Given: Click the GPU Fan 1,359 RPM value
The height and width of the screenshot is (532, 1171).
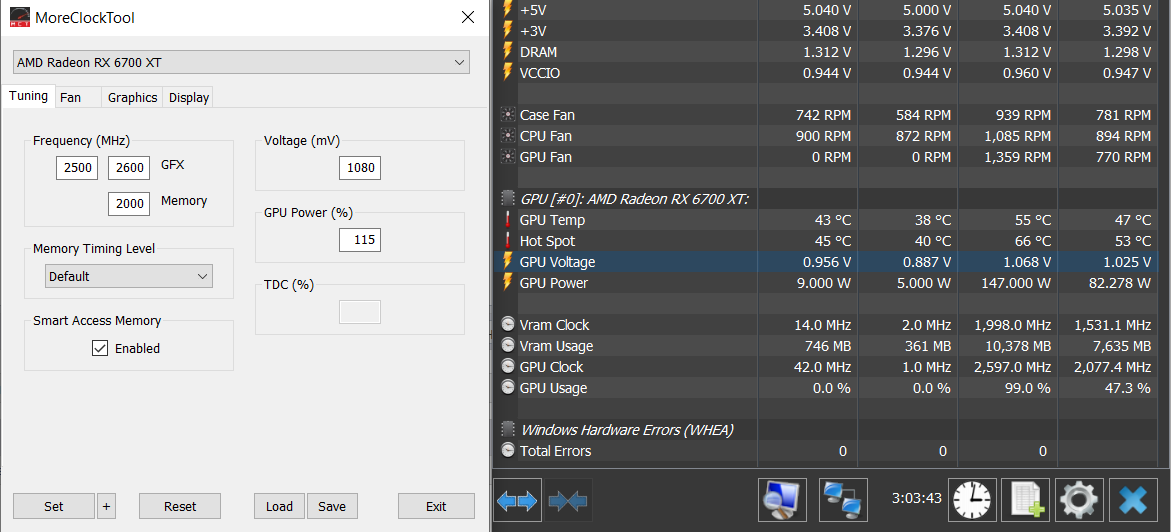Looking at the screenshot, I should (1017, 157).
